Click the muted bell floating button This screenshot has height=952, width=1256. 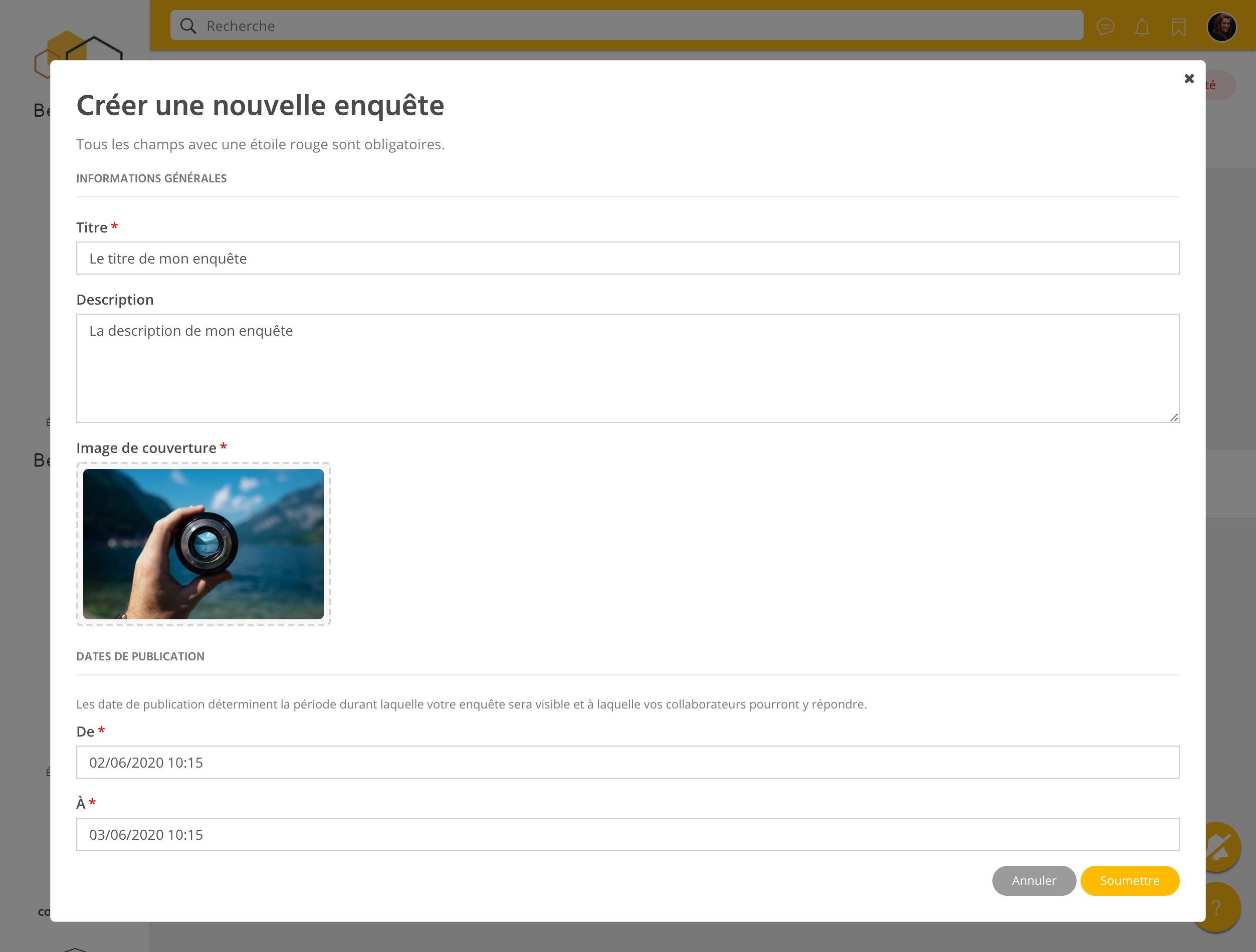pos(1222,846)
